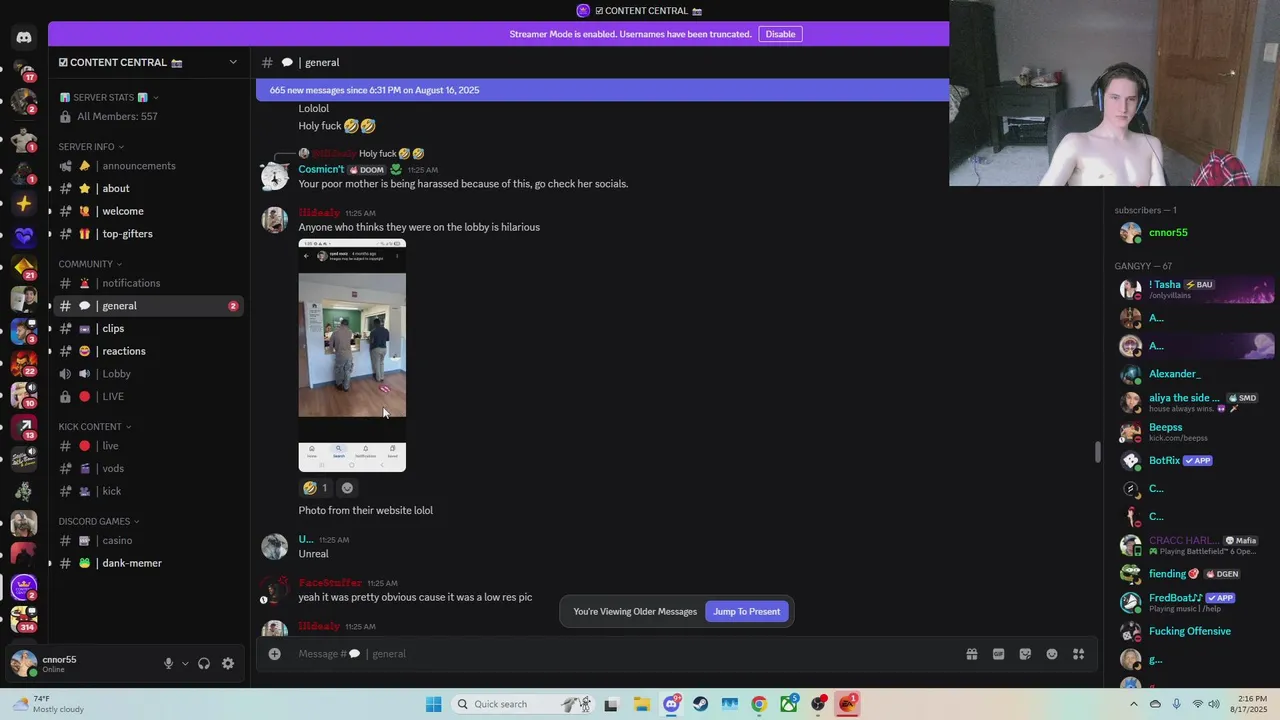The height and width of the screenshot is (720, 1280).
Task: Collapse SERVER STATS category
Action: (108, 97)
